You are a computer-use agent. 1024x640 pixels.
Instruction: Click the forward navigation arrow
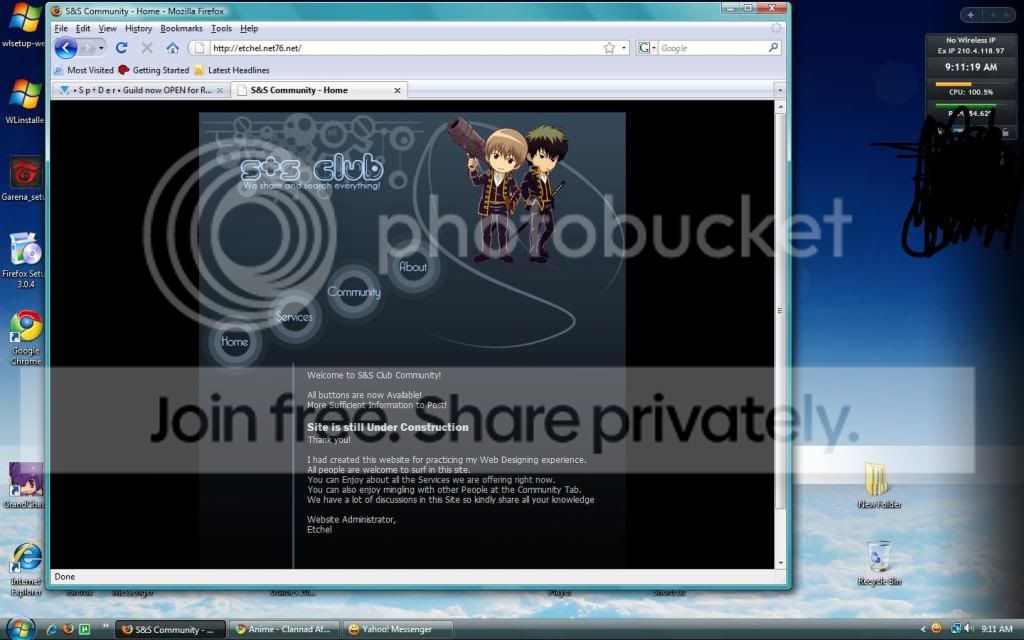click(88, 48)
